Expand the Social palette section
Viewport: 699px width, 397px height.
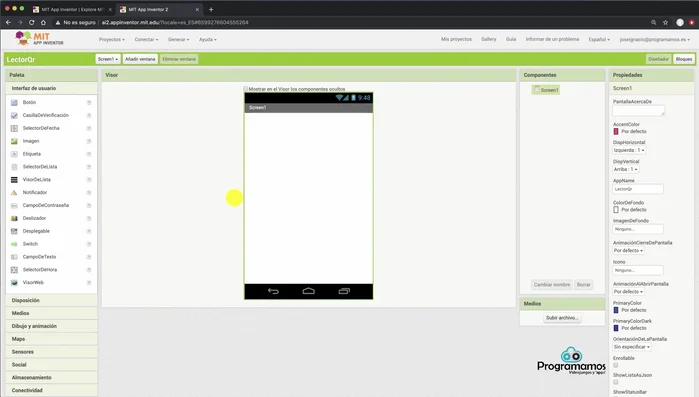(52, 365)
